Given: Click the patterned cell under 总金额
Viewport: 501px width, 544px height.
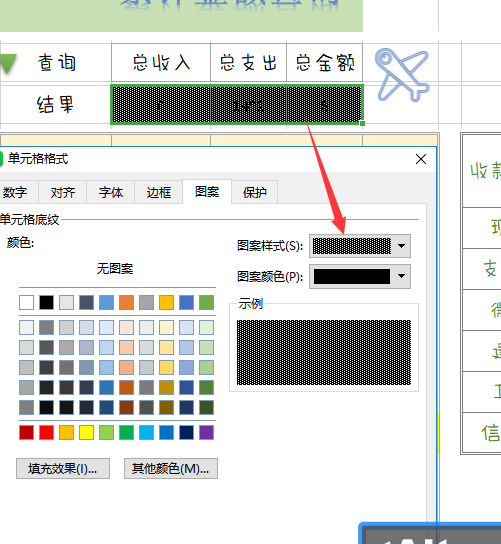Looking at the screenshot, I should point(324,104).
